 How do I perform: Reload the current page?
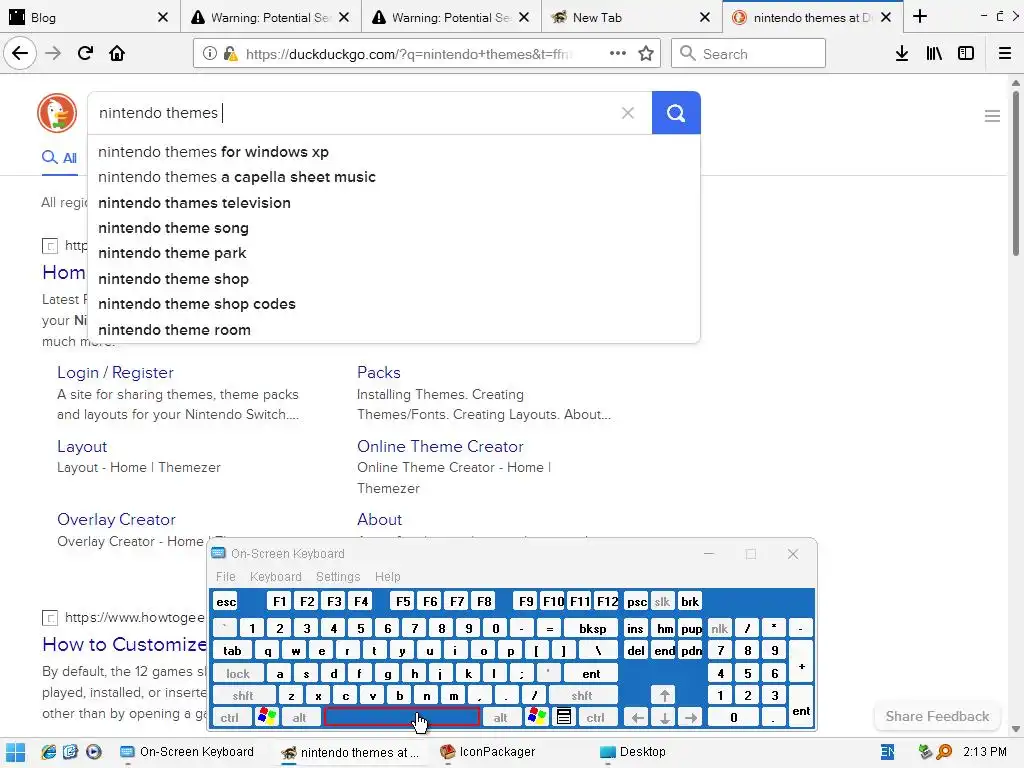click(85, 54)
